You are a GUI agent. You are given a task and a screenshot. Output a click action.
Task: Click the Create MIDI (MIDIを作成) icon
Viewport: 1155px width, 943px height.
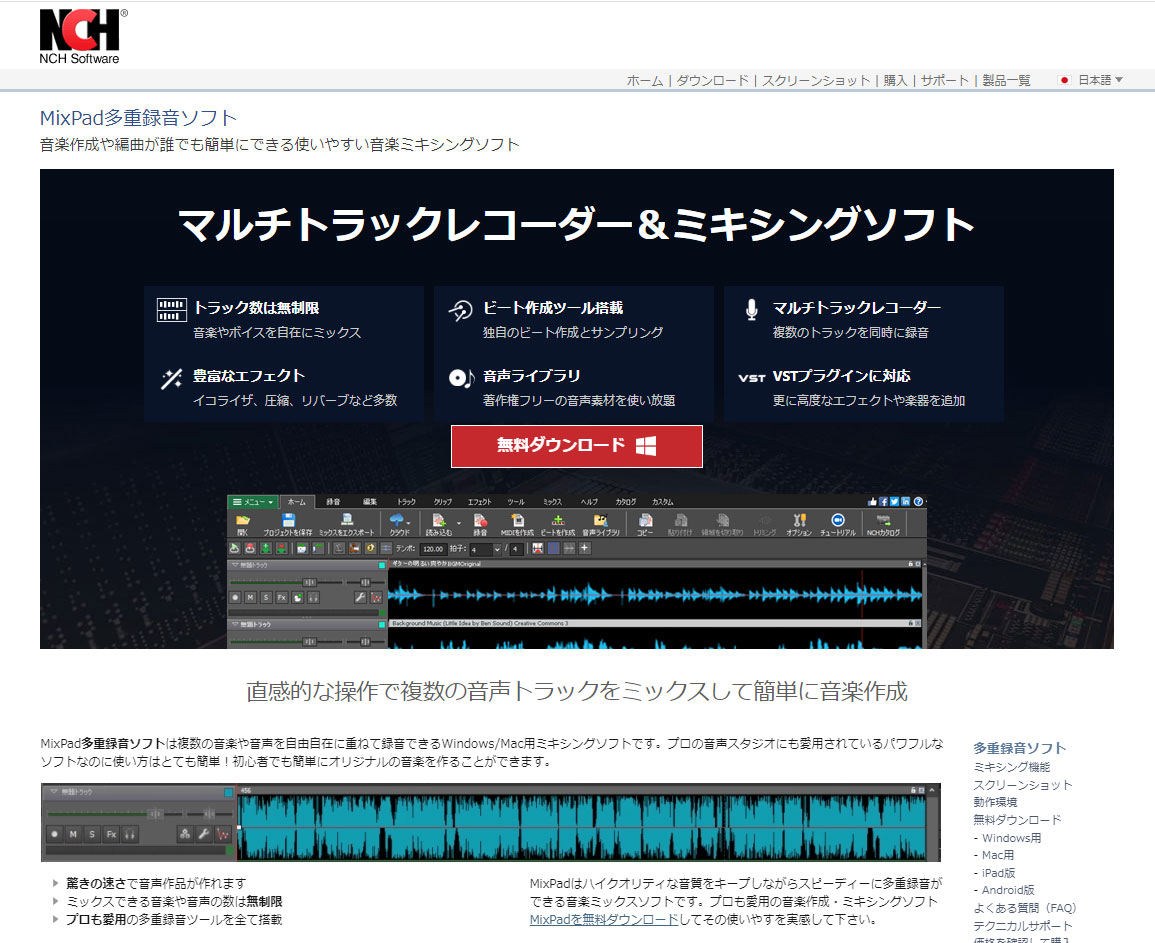(517, 520)
